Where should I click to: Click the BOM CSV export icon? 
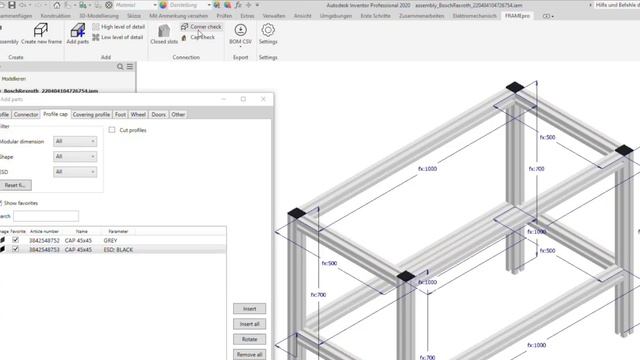(x=240, y=30)
